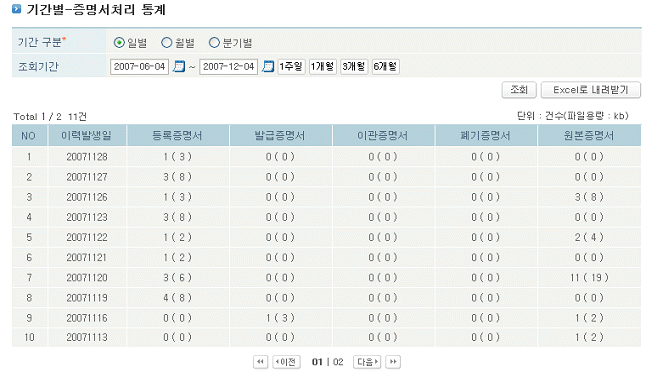Click 원본증명서 value 2 ( 4 ) for 20071122
This screenshot has height=381, width=646.
(x=589, y=237)
